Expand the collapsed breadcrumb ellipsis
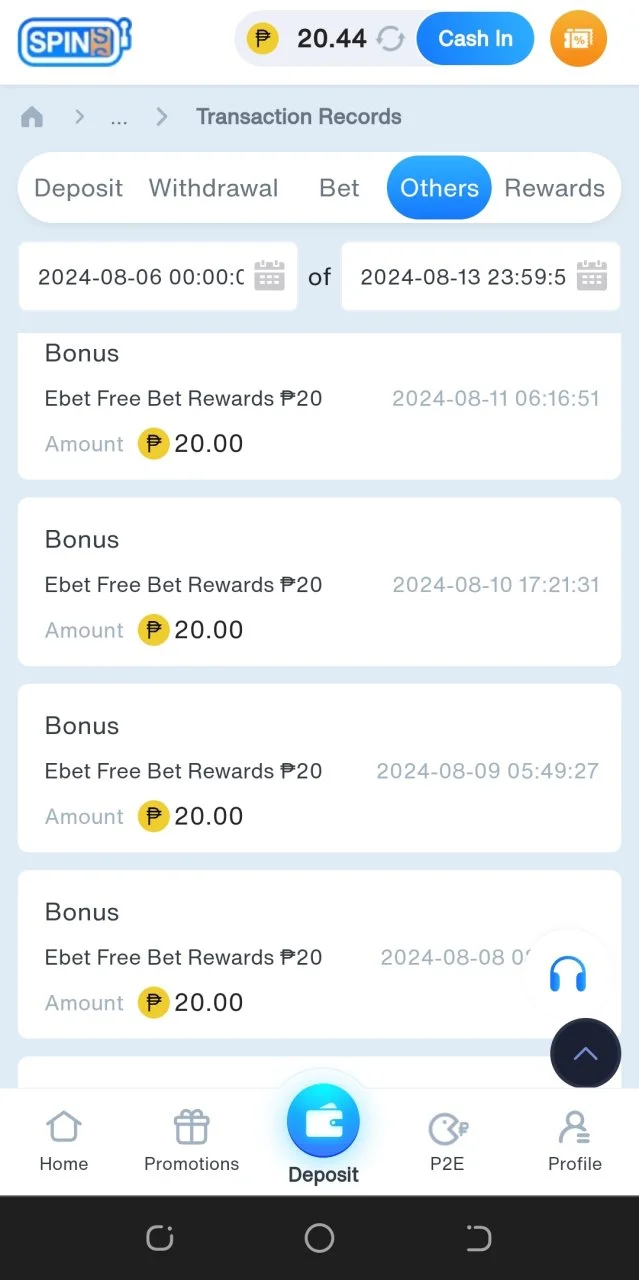639x1280 pixels. (119, 118)
